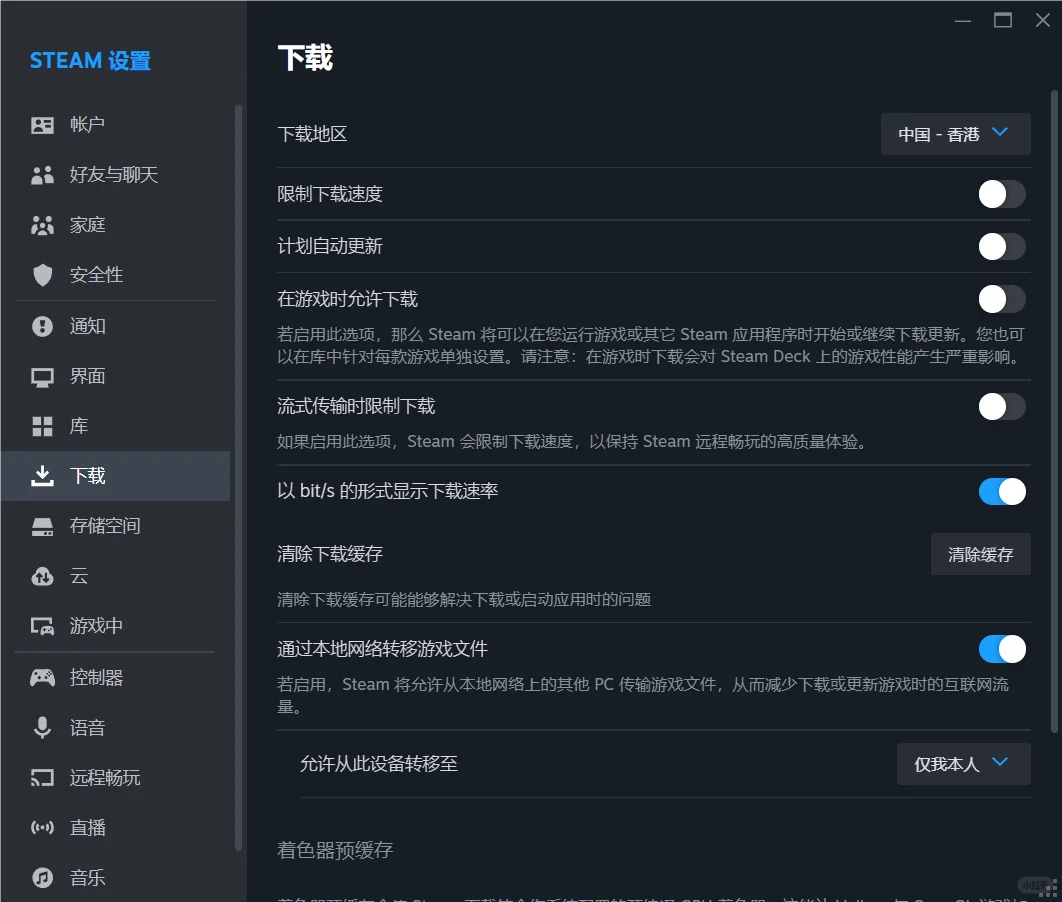Click the 着色器预缓存 section heading
1062x902 pixels.
(x=335, y=851)
